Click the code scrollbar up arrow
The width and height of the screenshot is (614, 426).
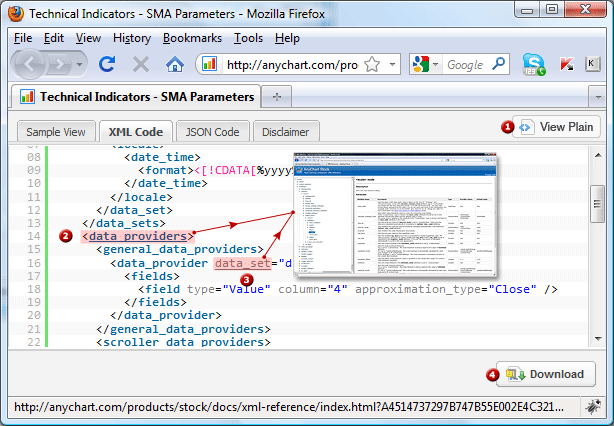click(598, 155)
